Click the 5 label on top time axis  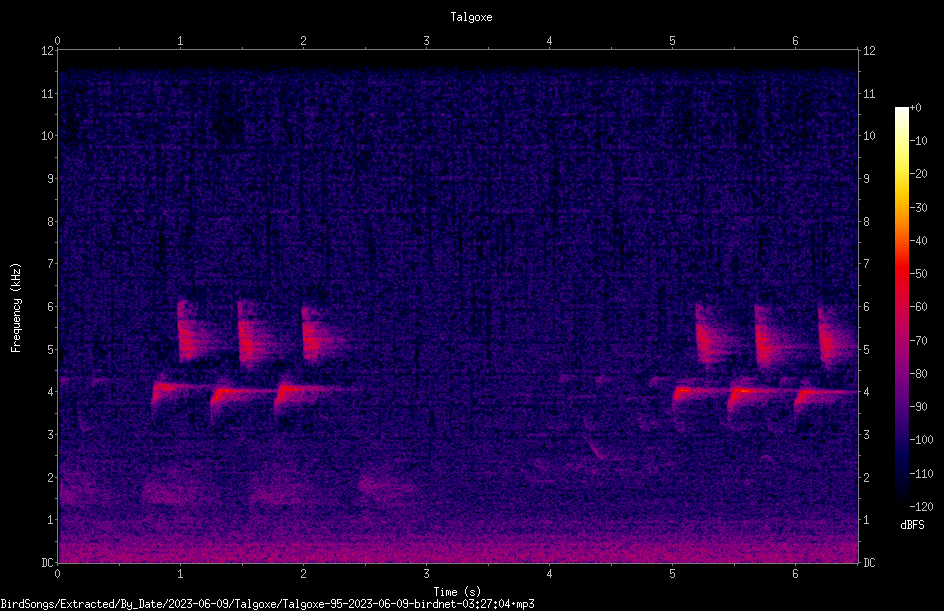672,41
